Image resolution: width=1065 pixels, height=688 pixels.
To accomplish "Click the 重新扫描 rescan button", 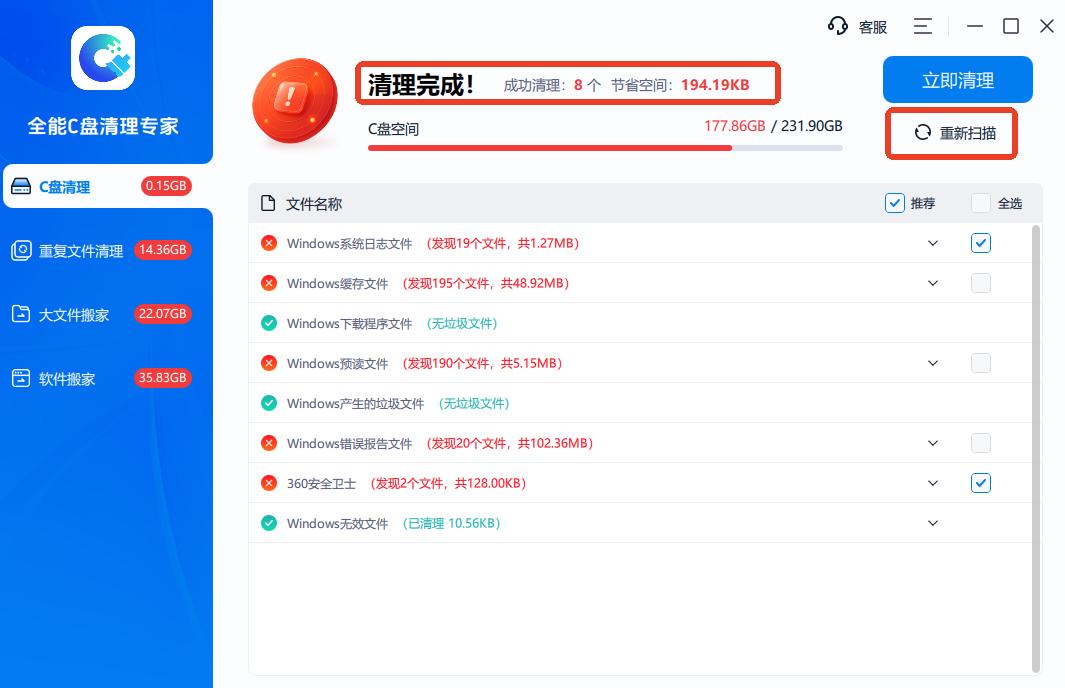I will [x=955, y=133].
